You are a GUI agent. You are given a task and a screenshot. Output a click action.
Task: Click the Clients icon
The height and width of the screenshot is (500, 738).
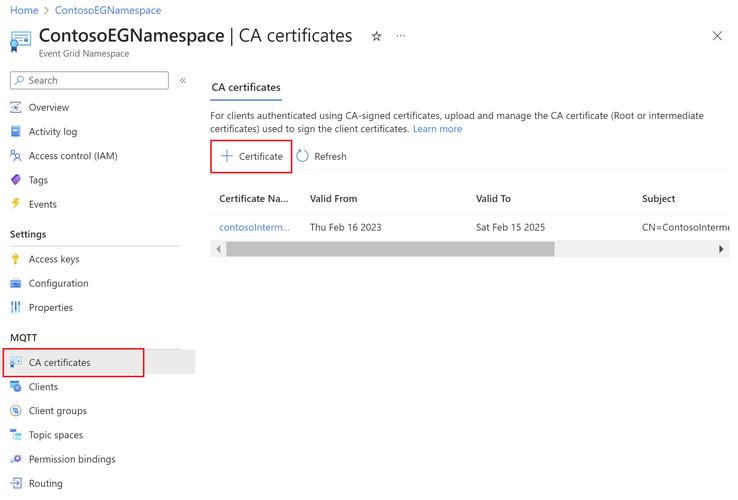[x=16, y=386]
